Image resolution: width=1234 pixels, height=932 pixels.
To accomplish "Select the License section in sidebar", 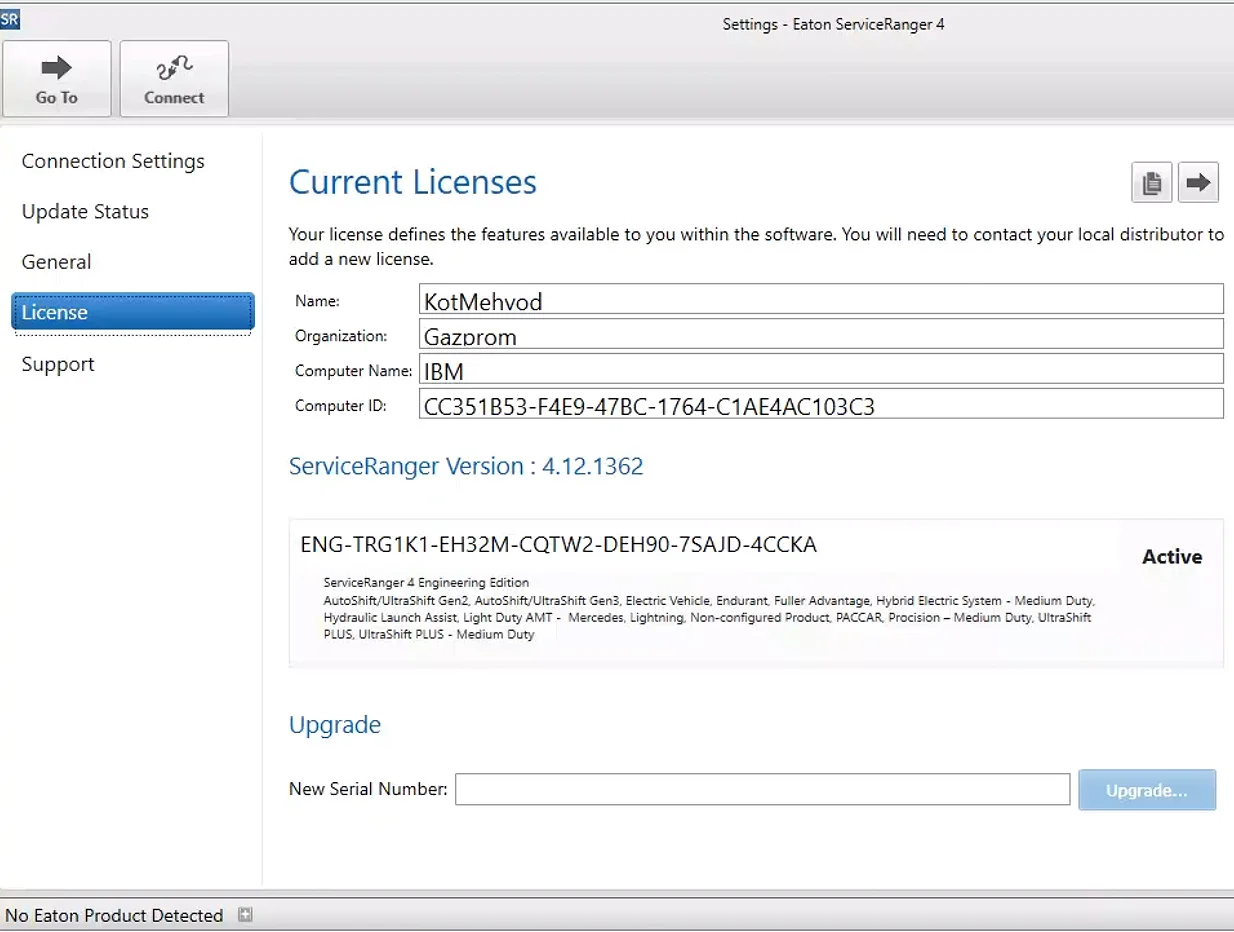I will coord(132,312).
